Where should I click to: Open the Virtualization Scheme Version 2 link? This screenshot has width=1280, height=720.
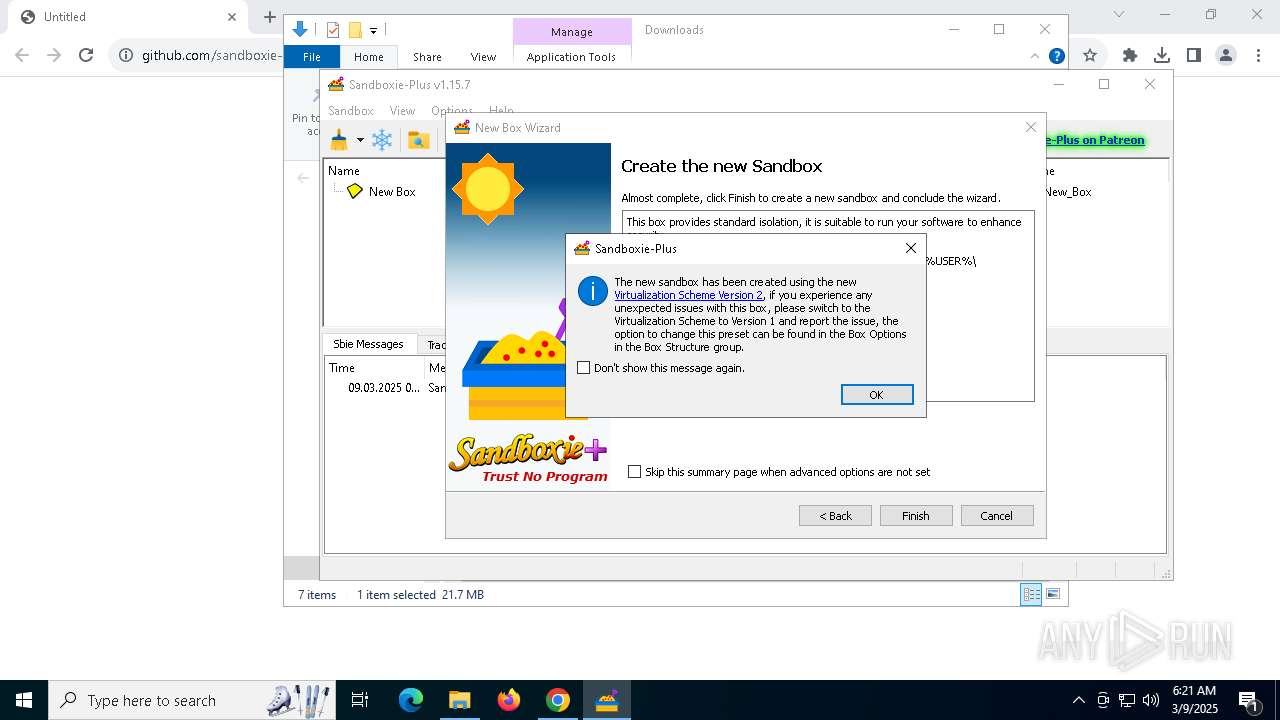click(688, 295)
